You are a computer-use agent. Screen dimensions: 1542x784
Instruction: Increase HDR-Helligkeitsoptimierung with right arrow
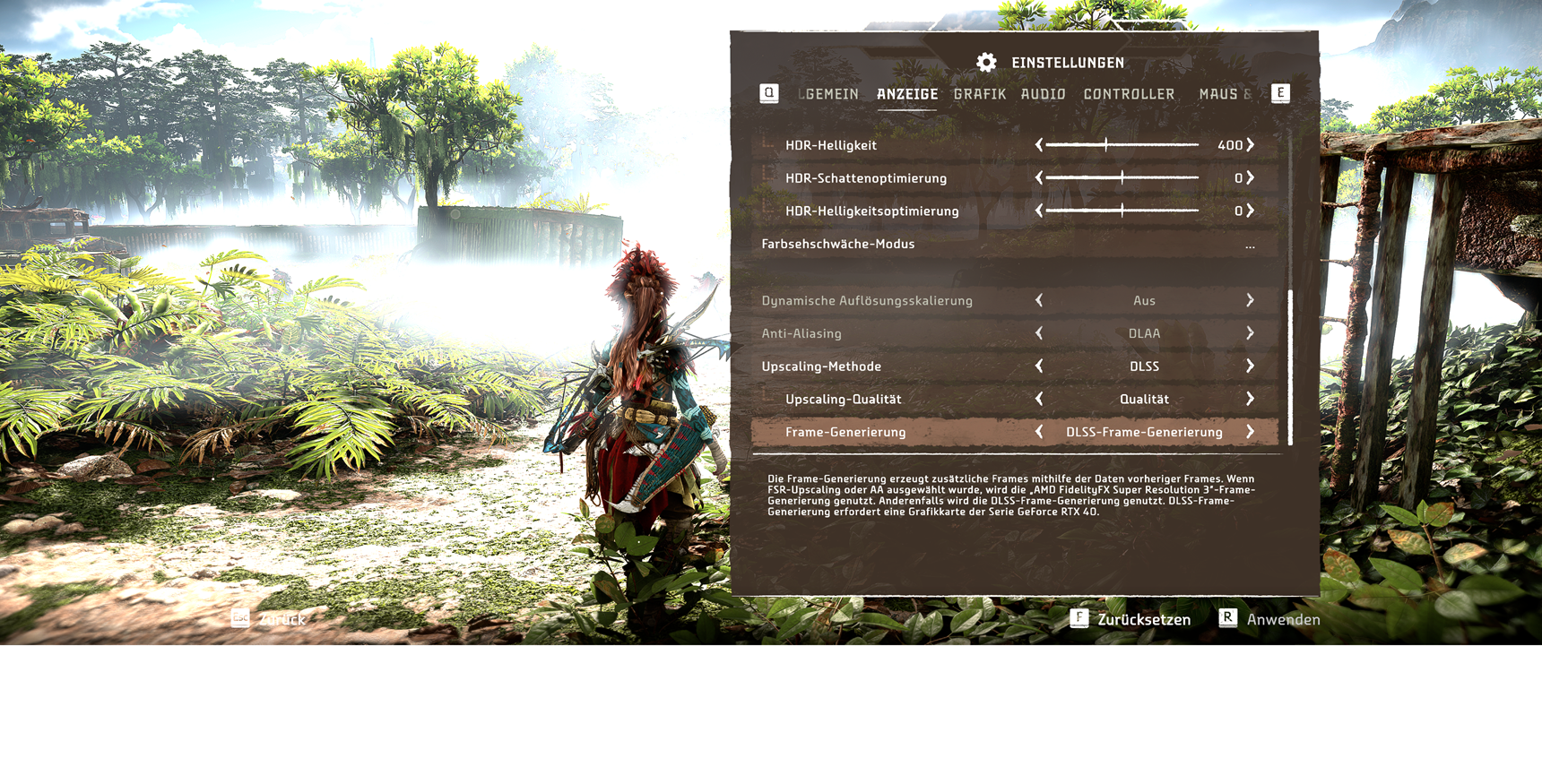[1251, 211]
